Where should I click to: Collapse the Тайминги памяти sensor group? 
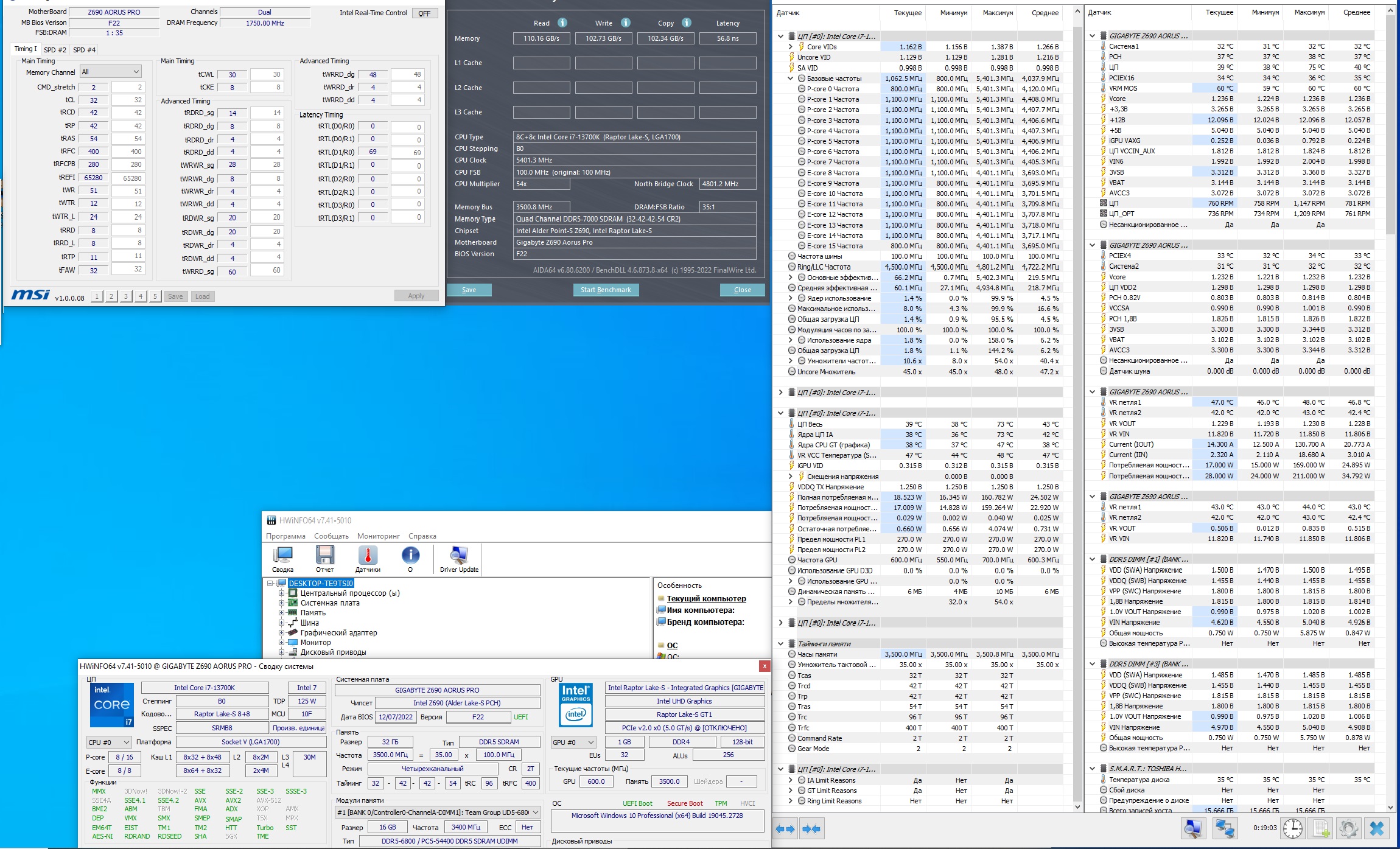(x=781, y=643)
